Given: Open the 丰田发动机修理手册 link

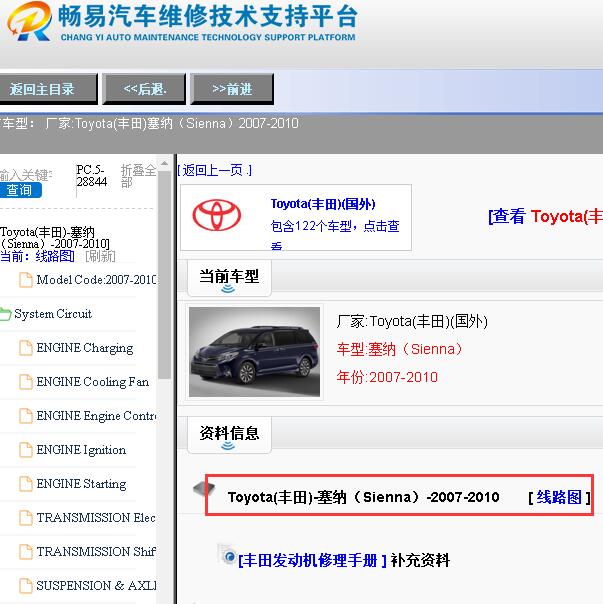Looking at the screenshot, I should 312,560.
